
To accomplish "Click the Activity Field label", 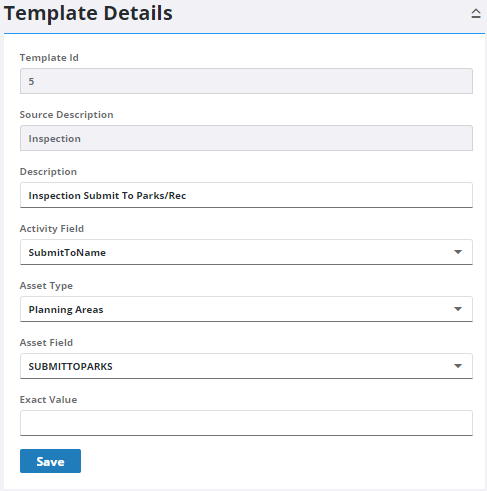I will coord(52,229).
